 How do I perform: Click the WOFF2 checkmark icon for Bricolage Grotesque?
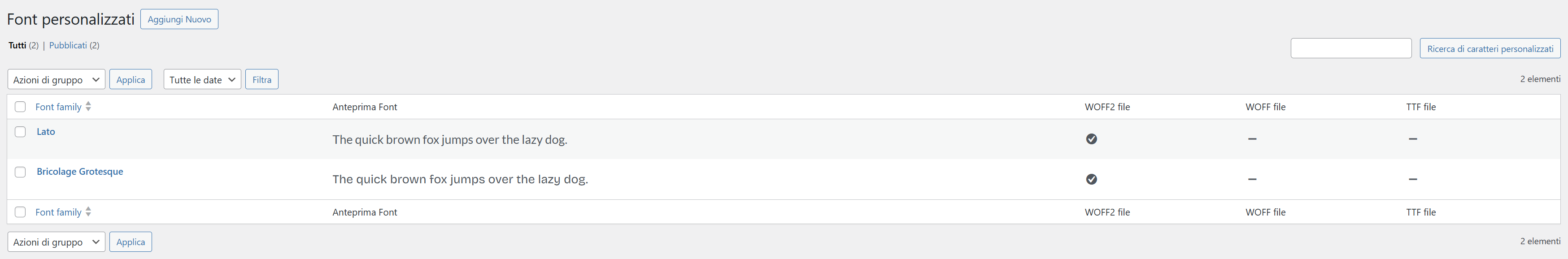coord(1091,179)
